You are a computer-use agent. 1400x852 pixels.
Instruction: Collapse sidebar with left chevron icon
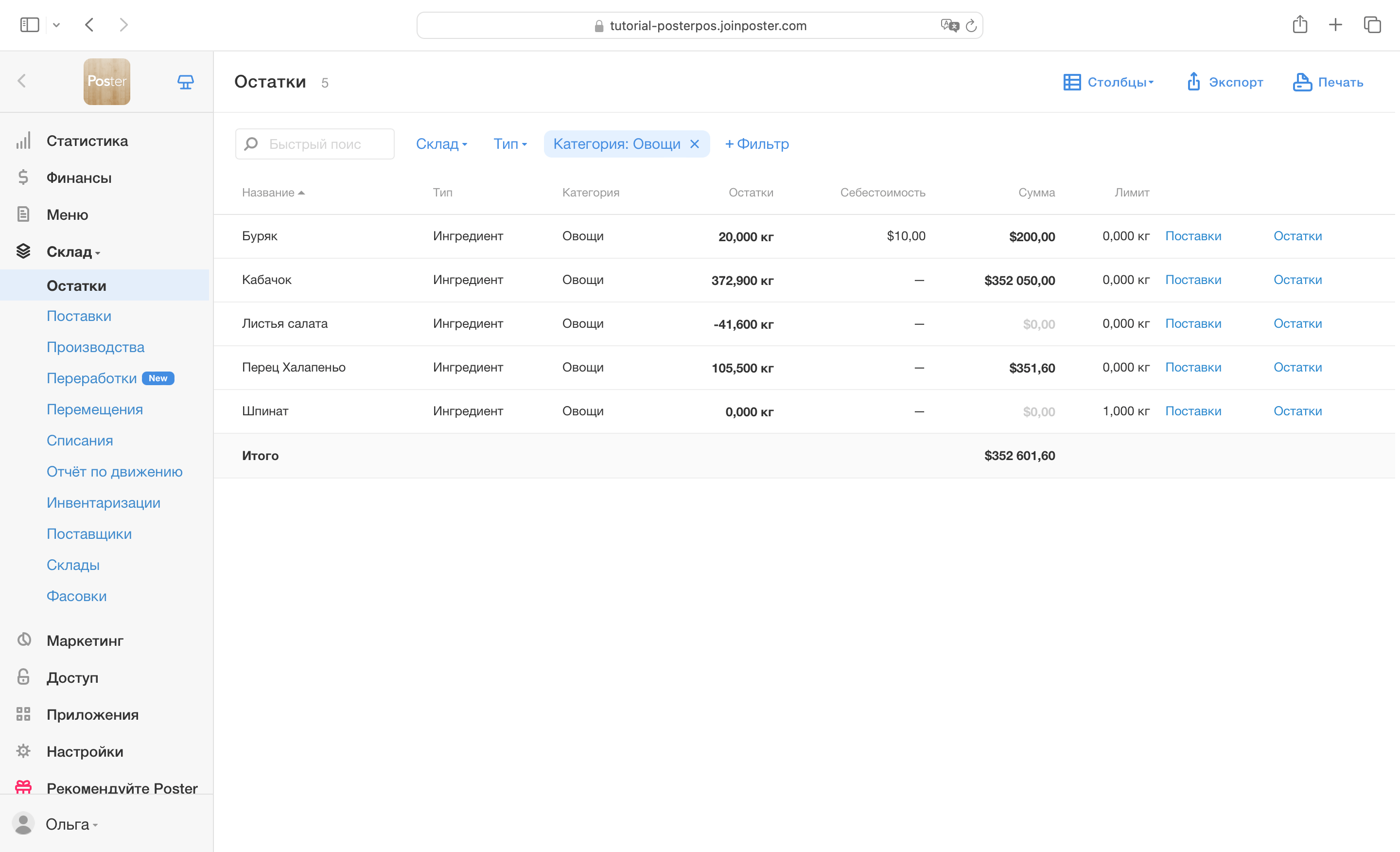point(21,81)
